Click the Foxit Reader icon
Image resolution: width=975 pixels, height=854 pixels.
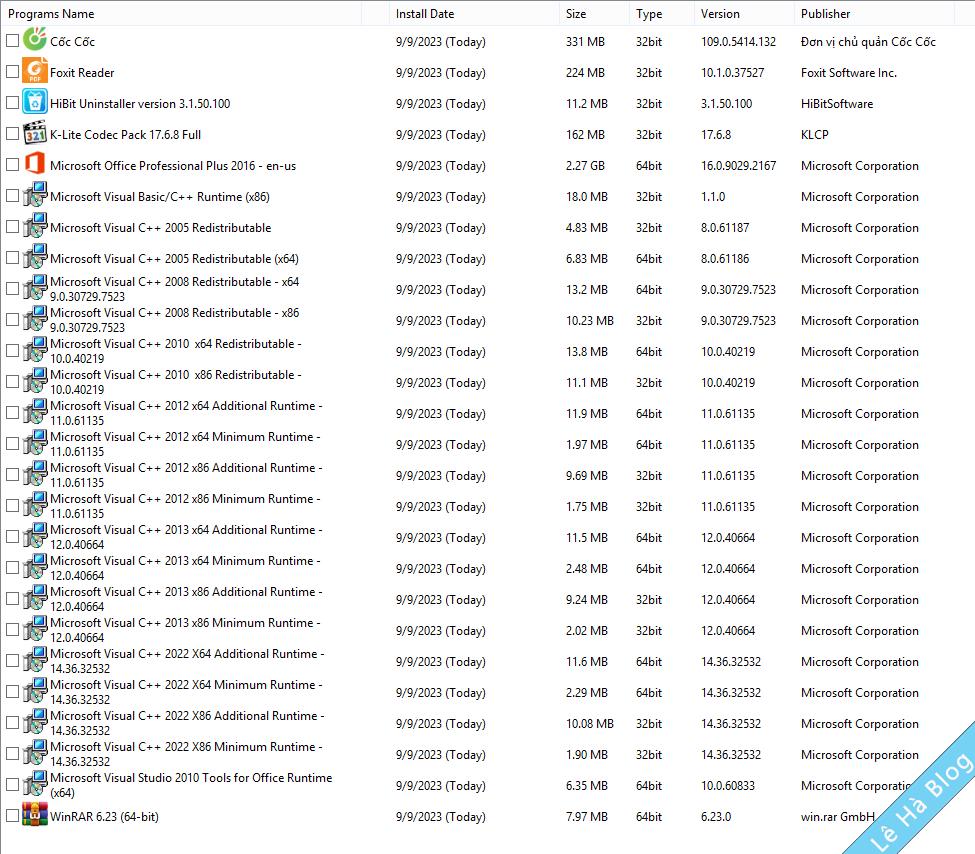pos(35,71)
